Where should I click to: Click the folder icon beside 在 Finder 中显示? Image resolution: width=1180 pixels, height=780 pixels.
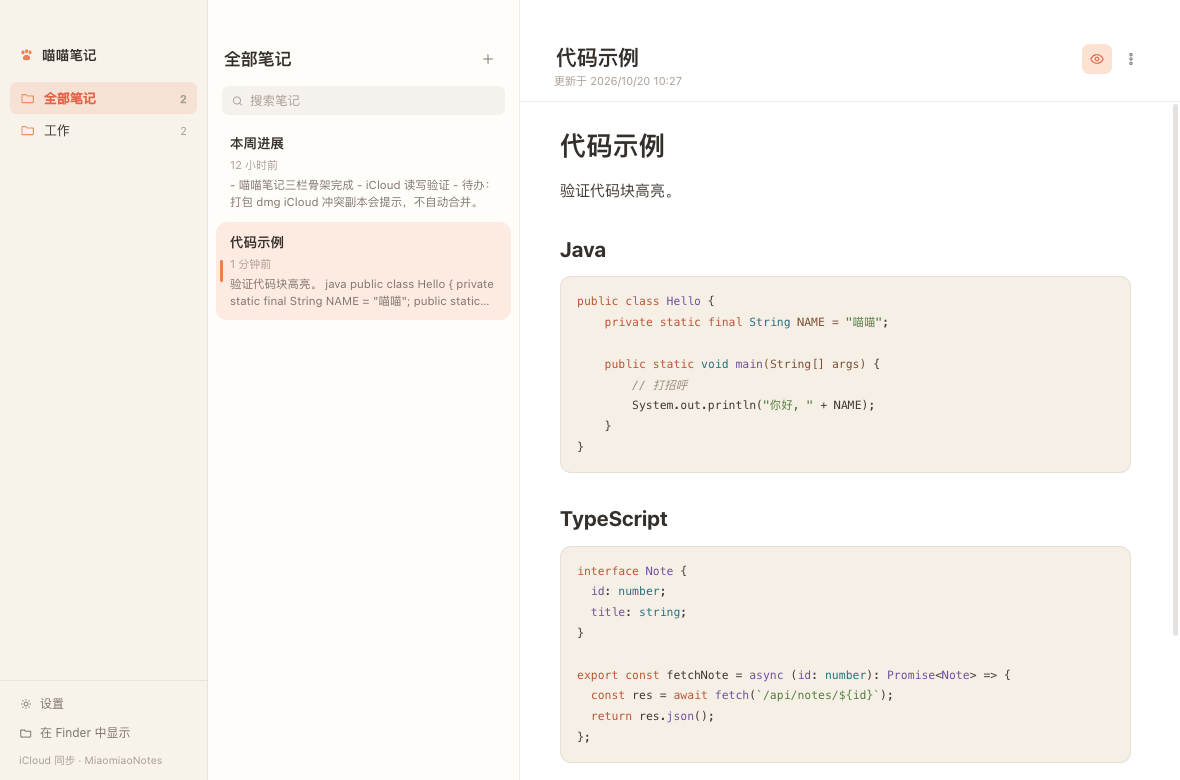tap(26, 733)
